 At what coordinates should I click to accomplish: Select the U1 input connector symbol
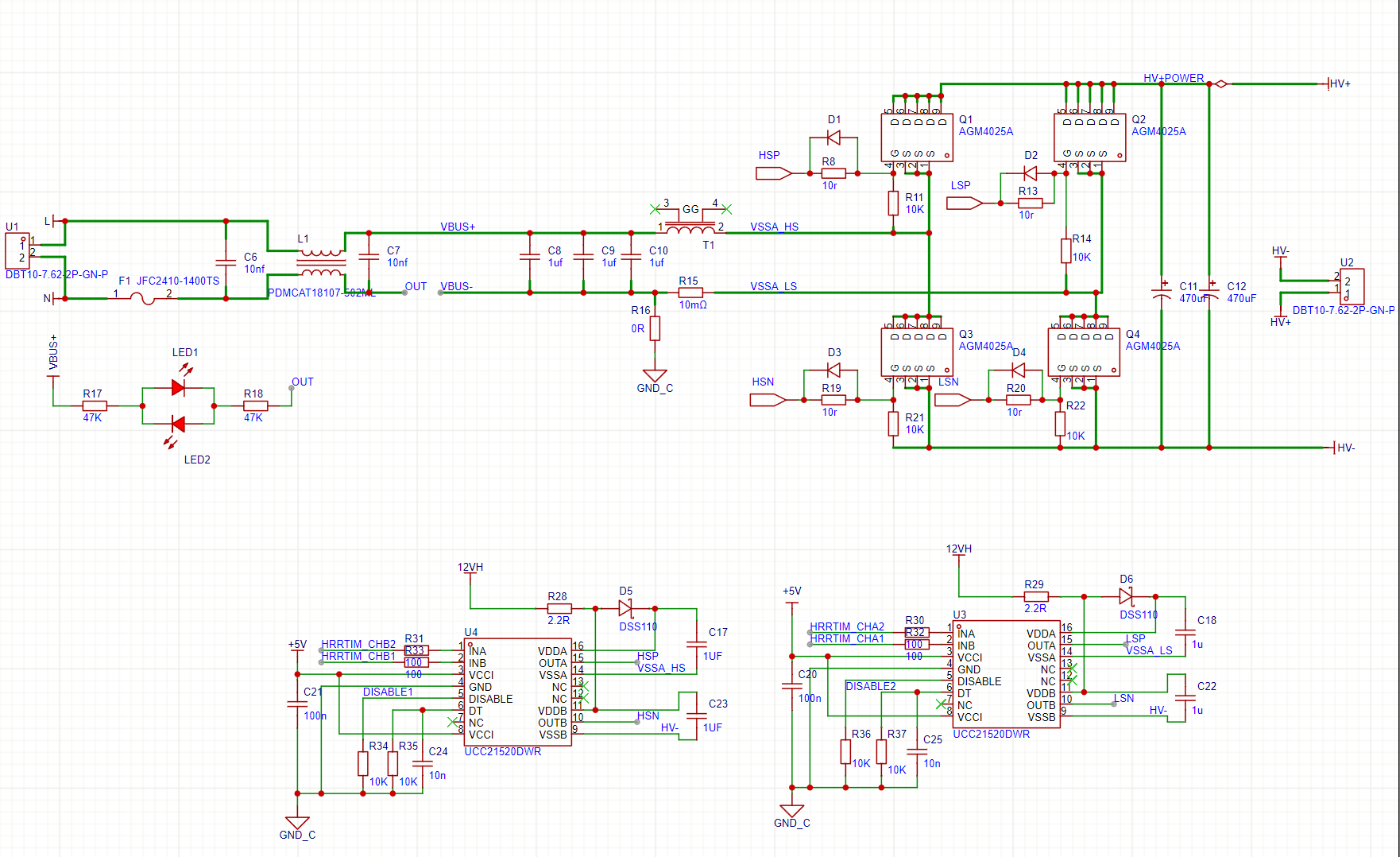tap(17, 250)
